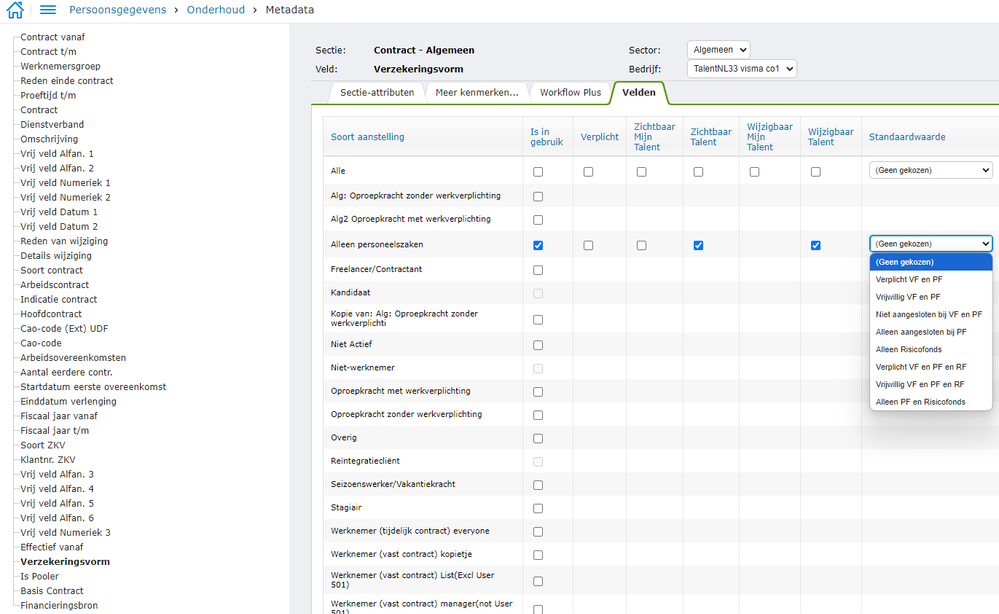999x614 pixels.
Task: Check 'Verplicht' for Alle row
Action: pyautogui.click(x=588, y=172)
